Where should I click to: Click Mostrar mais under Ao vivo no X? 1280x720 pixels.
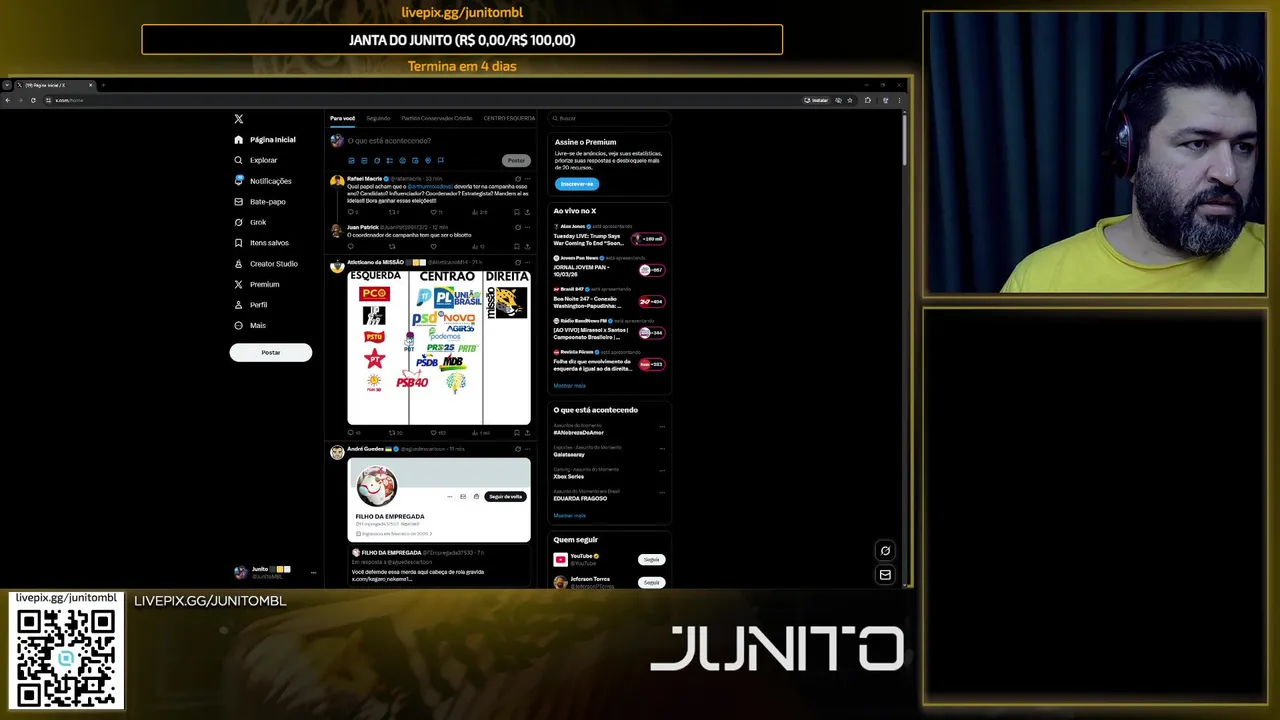pyautogui.click(x=570, y=385)
